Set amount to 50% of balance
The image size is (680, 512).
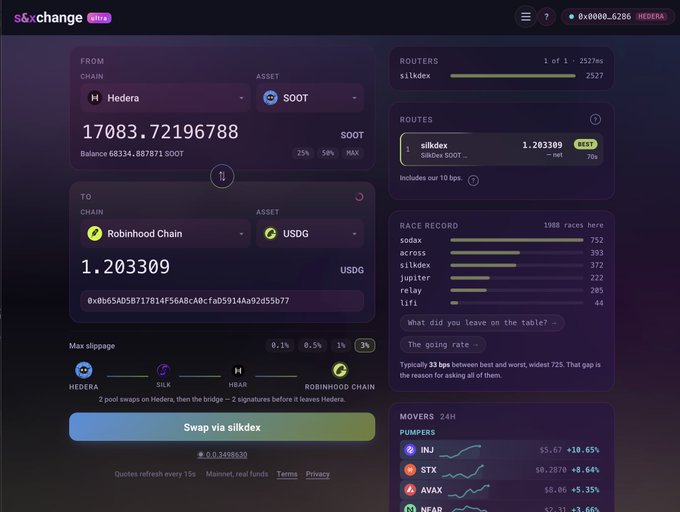(328, 153)
